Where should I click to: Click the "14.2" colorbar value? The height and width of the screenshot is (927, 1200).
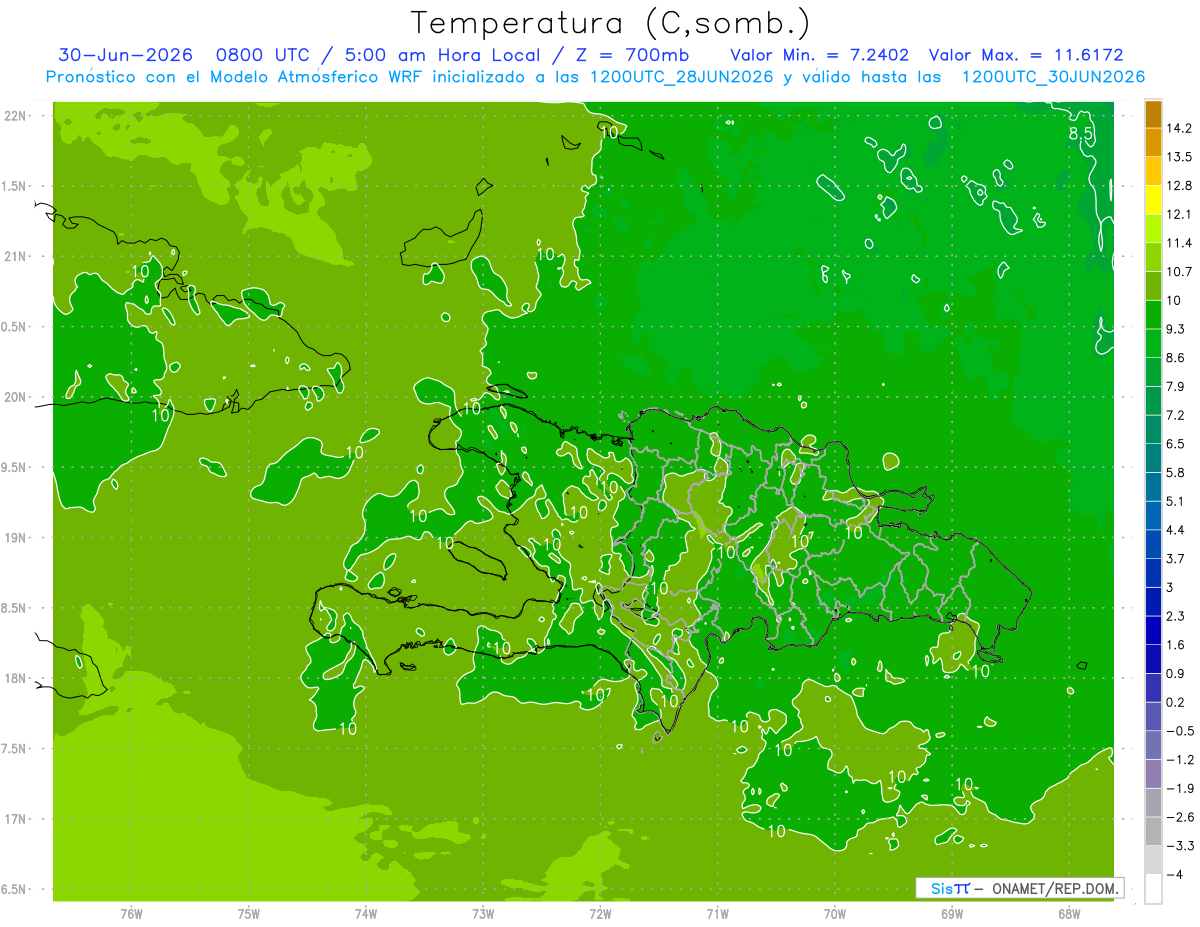tap(1179, 128)
